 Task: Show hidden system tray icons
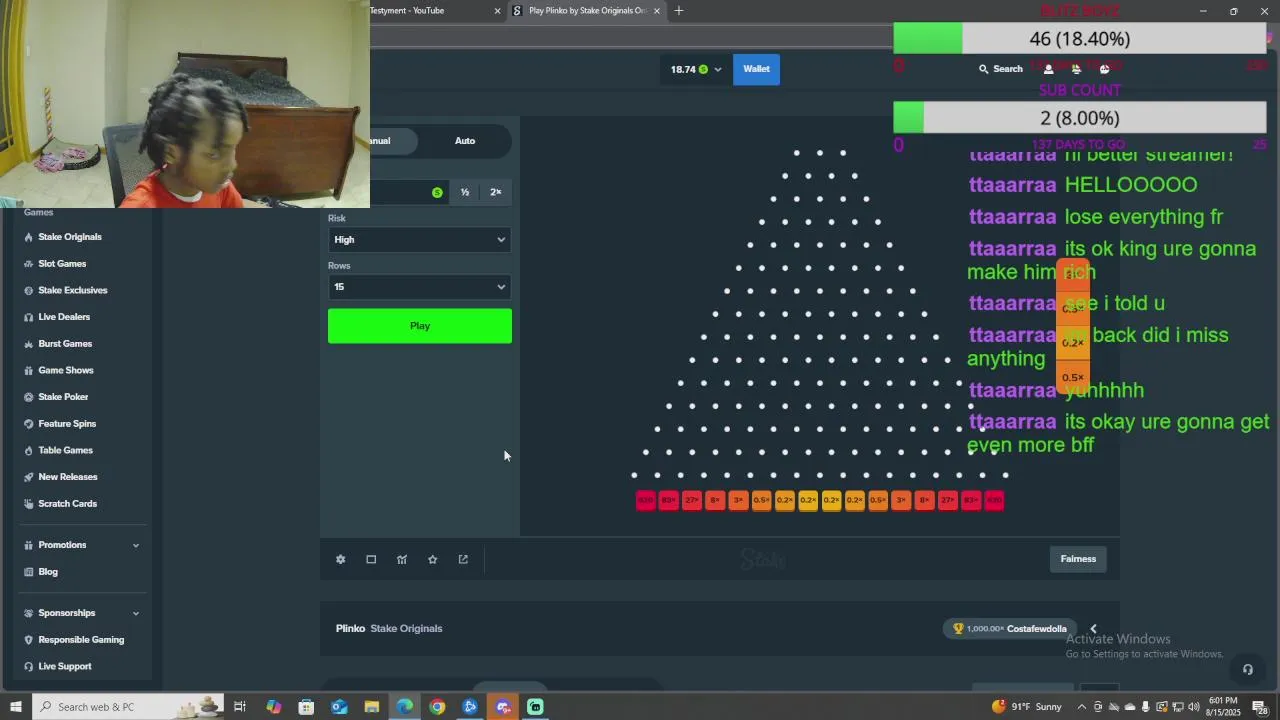[x=1081, y=707]
